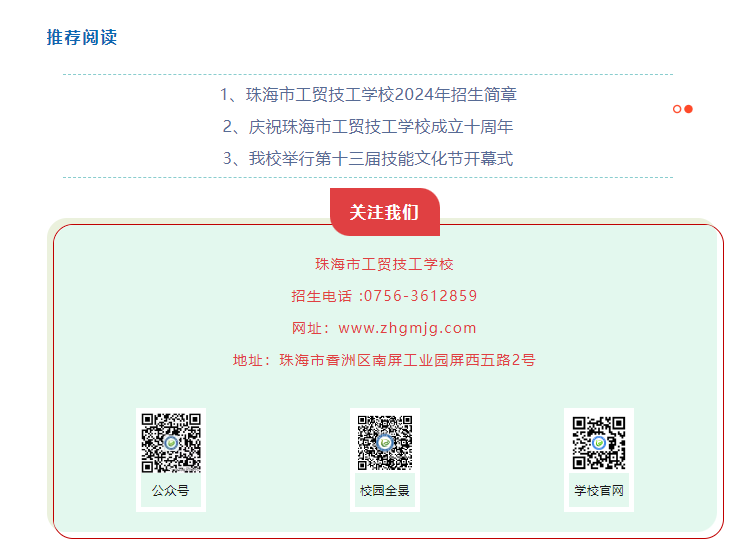Click the logo in the 校园全景 QR code center
This screenshot has width=748, height=554.
(x=385, y=443)
